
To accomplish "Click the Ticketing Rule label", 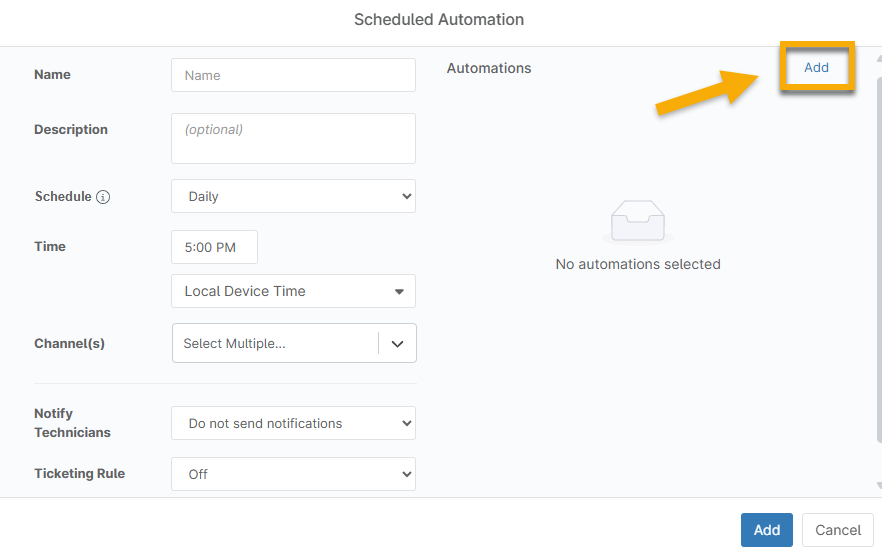I will point(80,473).
